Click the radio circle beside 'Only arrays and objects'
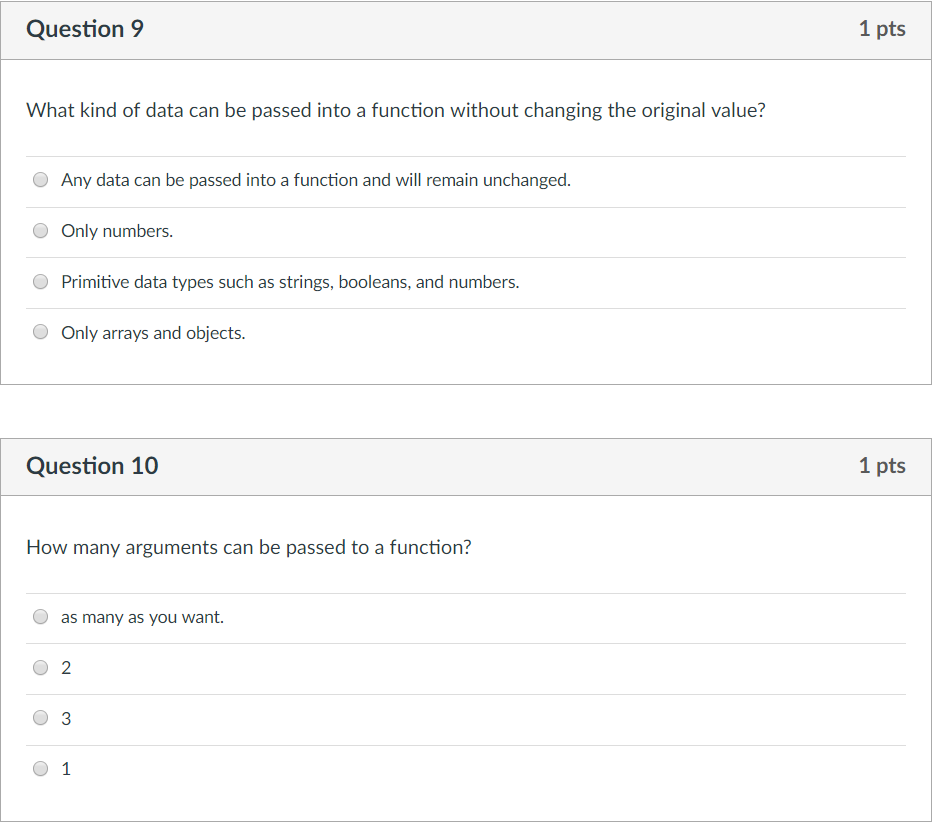The height and width of the screenshot is (826, 939). pos(40,331)
